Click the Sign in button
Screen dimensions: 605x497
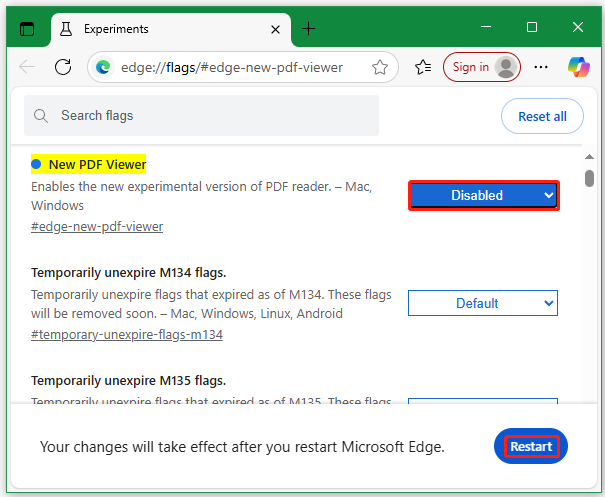[x=482, y=67]
